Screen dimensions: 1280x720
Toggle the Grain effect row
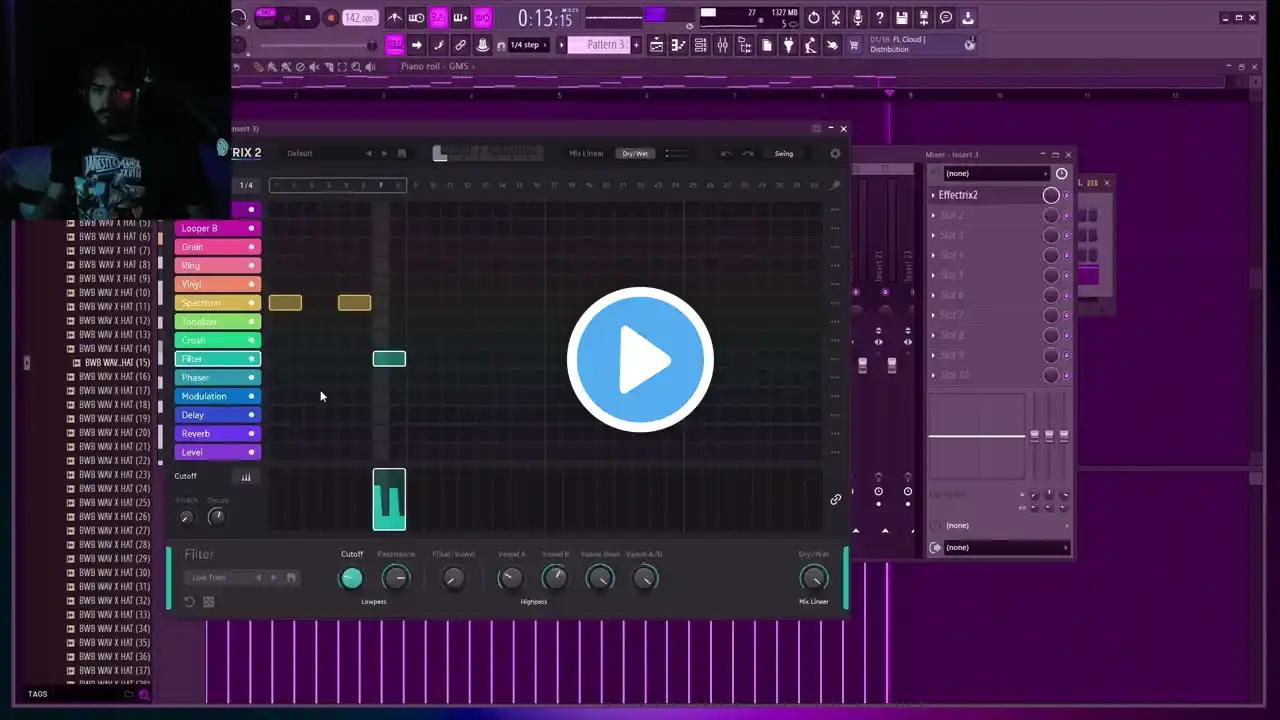point(218,247)
